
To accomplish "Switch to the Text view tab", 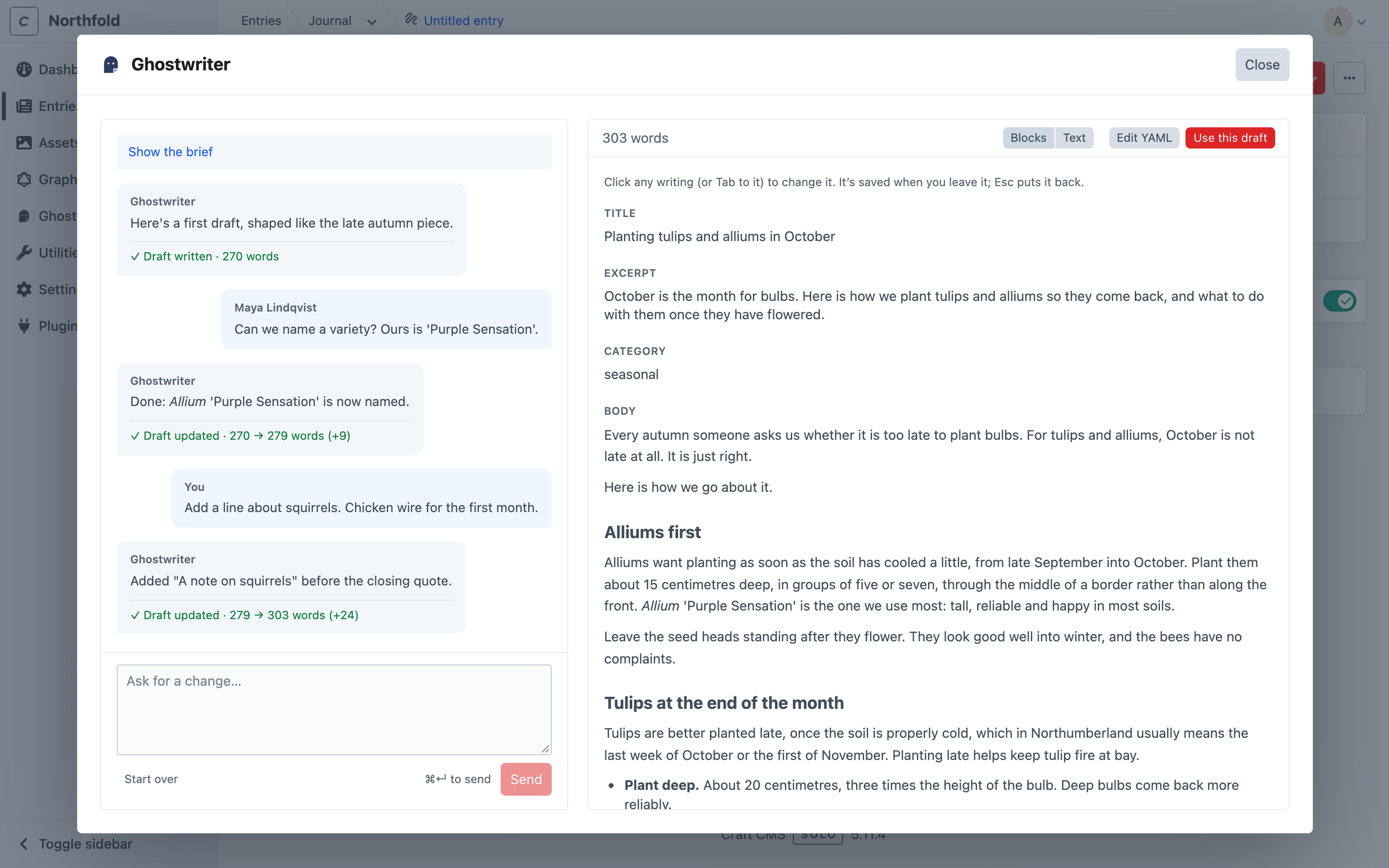I will tap(1074, 138).
